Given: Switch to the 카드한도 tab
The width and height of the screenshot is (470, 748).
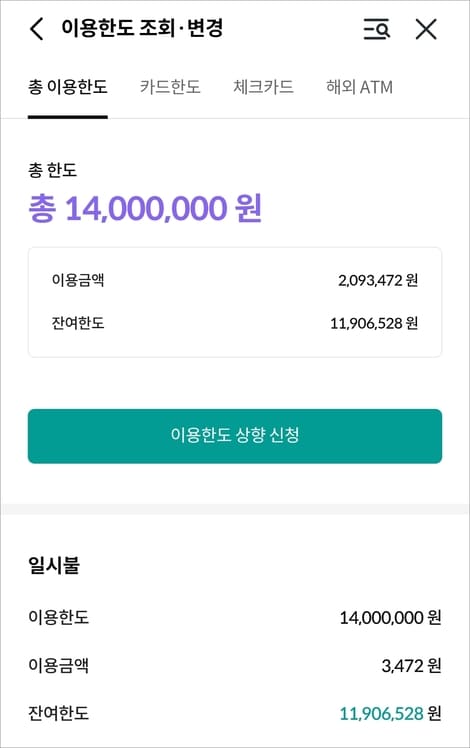Looking at the screenshot, I should [170, 87].
